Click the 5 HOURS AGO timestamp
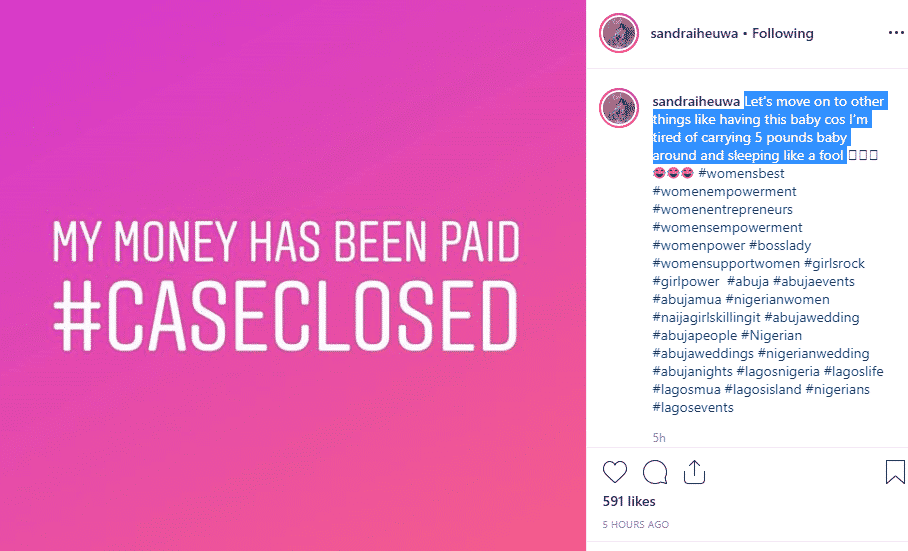 [x=635, y=525]
